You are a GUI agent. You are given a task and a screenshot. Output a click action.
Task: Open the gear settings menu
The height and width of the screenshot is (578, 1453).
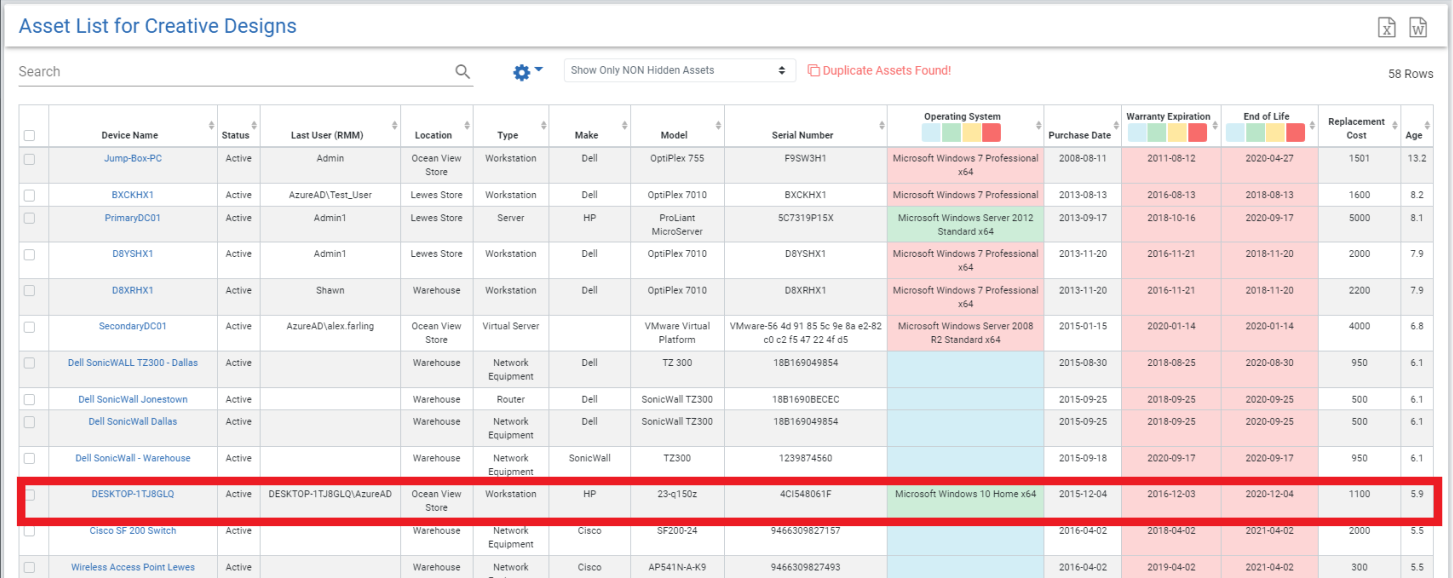click(527, 72)
